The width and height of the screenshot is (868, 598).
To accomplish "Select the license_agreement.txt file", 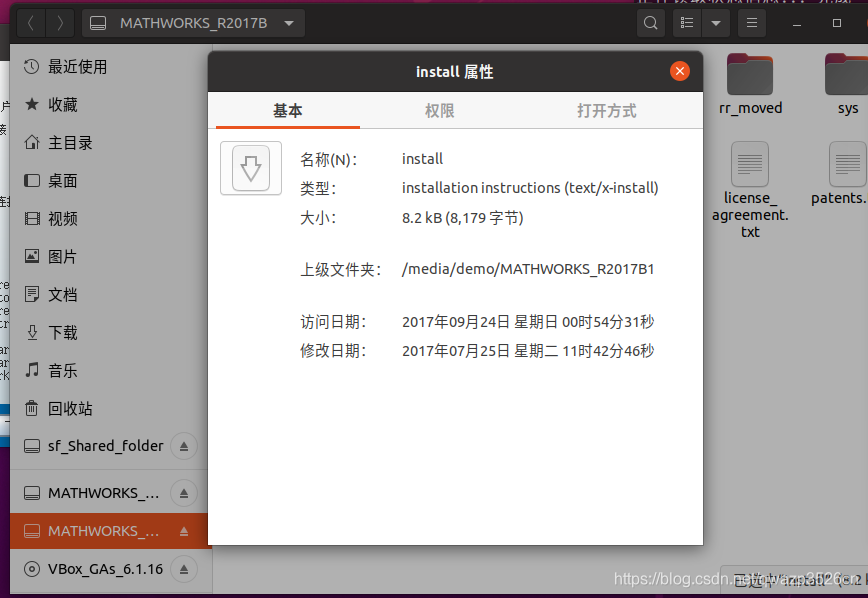I will [750, 190].
